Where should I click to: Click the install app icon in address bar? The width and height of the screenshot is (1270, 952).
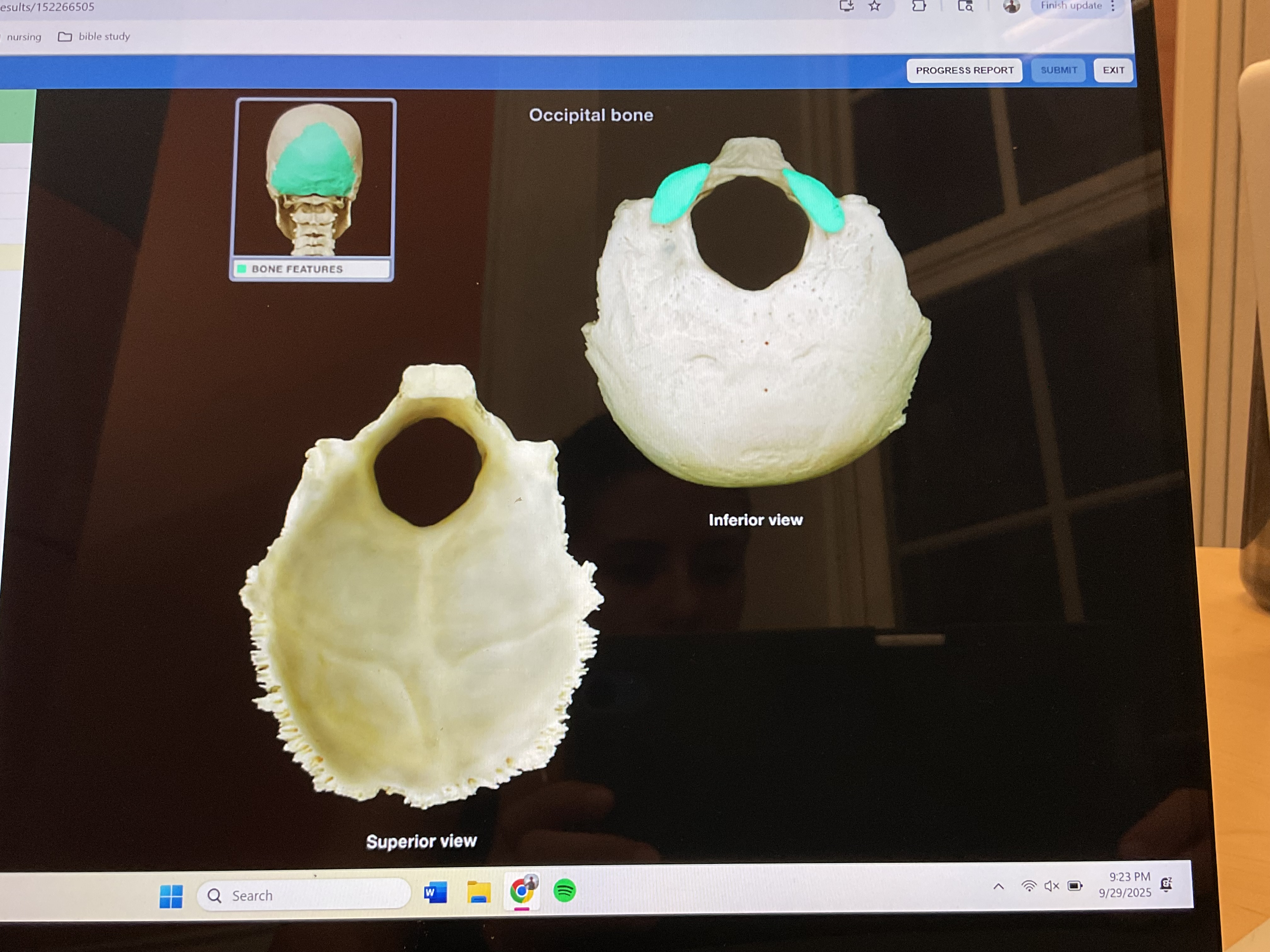click(846, 6)
